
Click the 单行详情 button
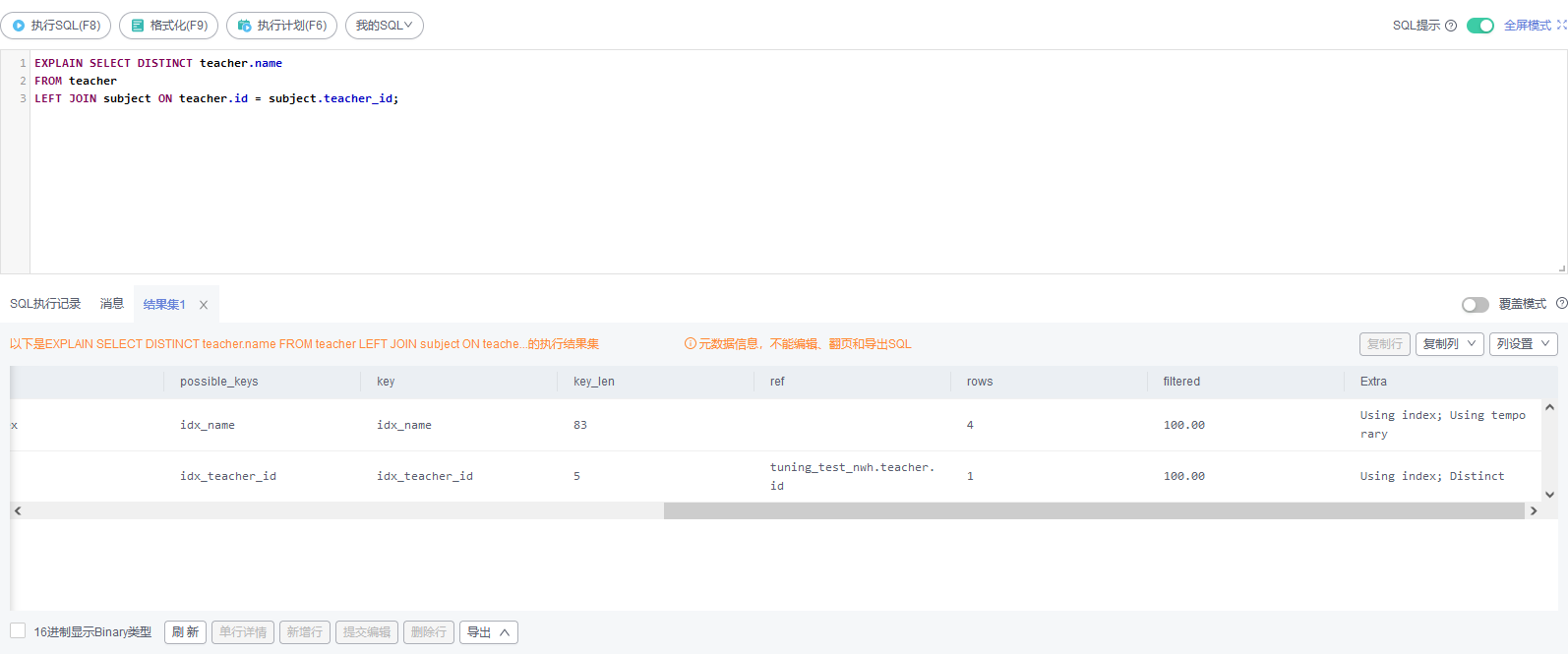pos(243,632)
